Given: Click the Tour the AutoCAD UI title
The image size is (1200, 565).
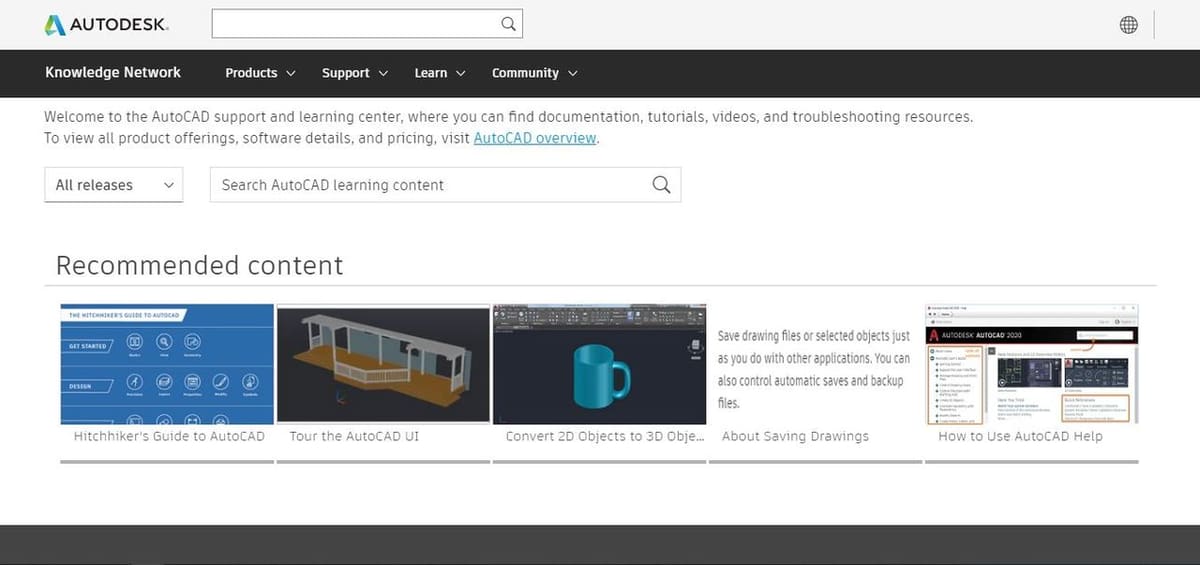Looking at the screenshot, I should (354, 436).
